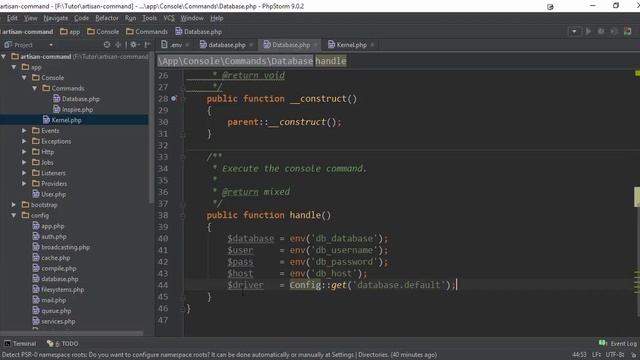Viewport: 640px width, 360px height.
Task: Open the Tools menu
Action: click(149, 18)
